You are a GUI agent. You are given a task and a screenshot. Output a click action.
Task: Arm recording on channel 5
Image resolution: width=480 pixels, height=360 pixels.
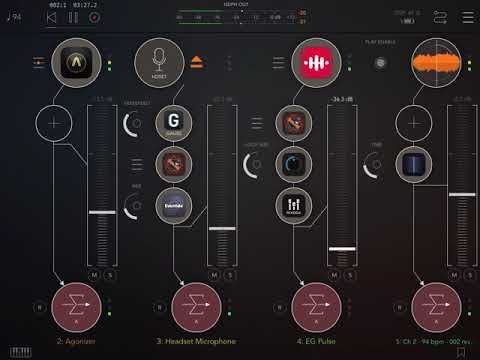[x=400, y=307]
